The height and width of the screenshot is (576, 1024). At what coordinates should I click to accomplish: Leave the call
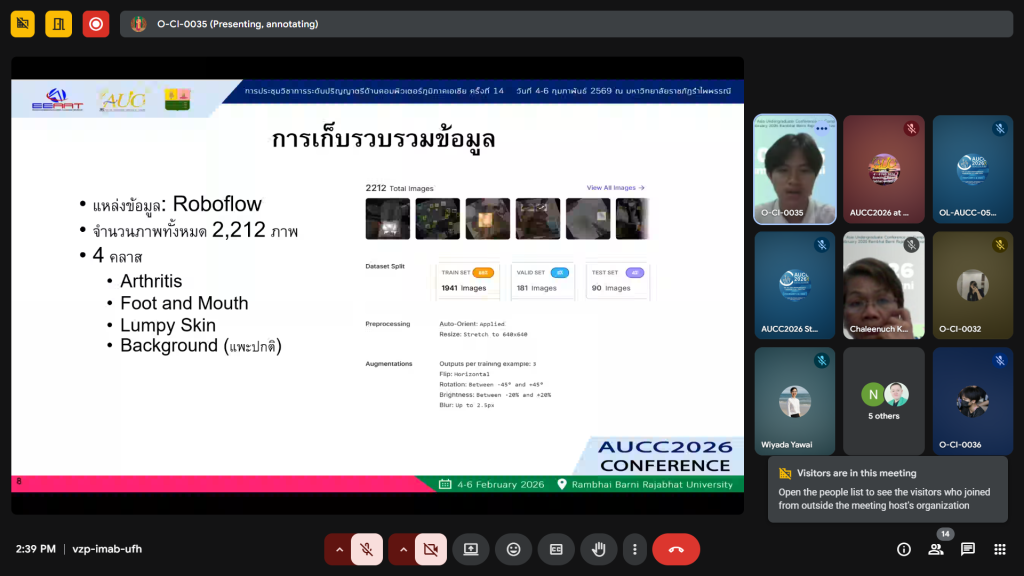pyautogui.click(x=676, y=549)
